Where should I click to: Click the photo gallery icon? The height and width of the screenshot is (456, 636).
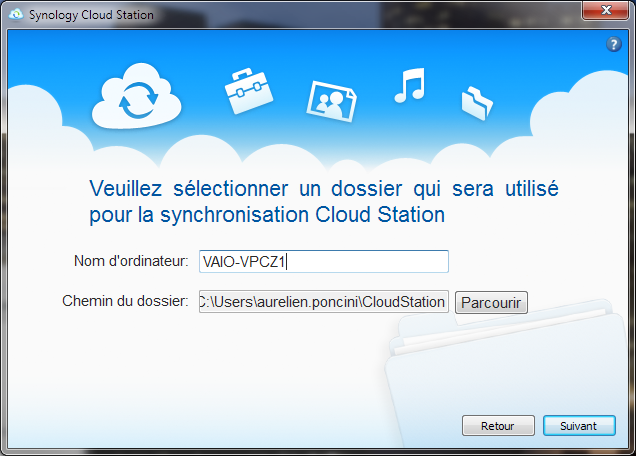coord(330,96)
